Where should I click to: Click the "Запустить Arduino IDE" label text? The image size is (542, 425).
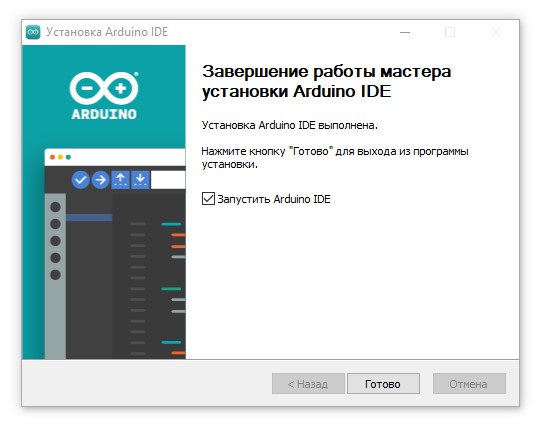pyautogui.click(x=274, y=199)
